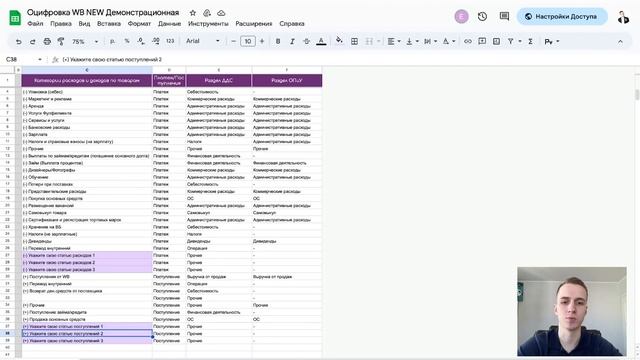Insert a chart
Viewport: 640px width, 360px height.
click(496, 41)
